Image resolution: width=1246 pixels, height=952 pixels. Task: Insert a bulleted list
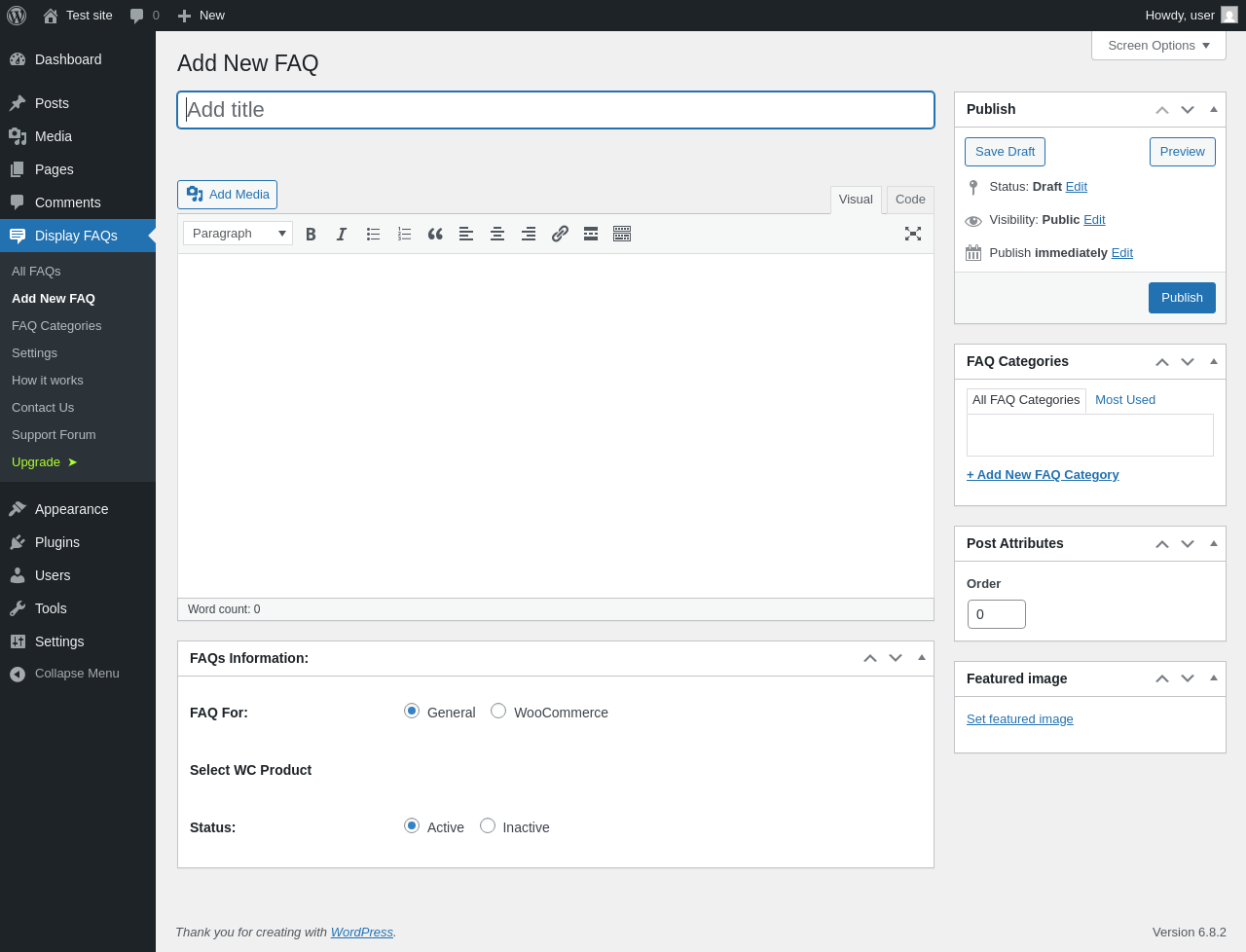pyautogui.click(x=373, y=234)
